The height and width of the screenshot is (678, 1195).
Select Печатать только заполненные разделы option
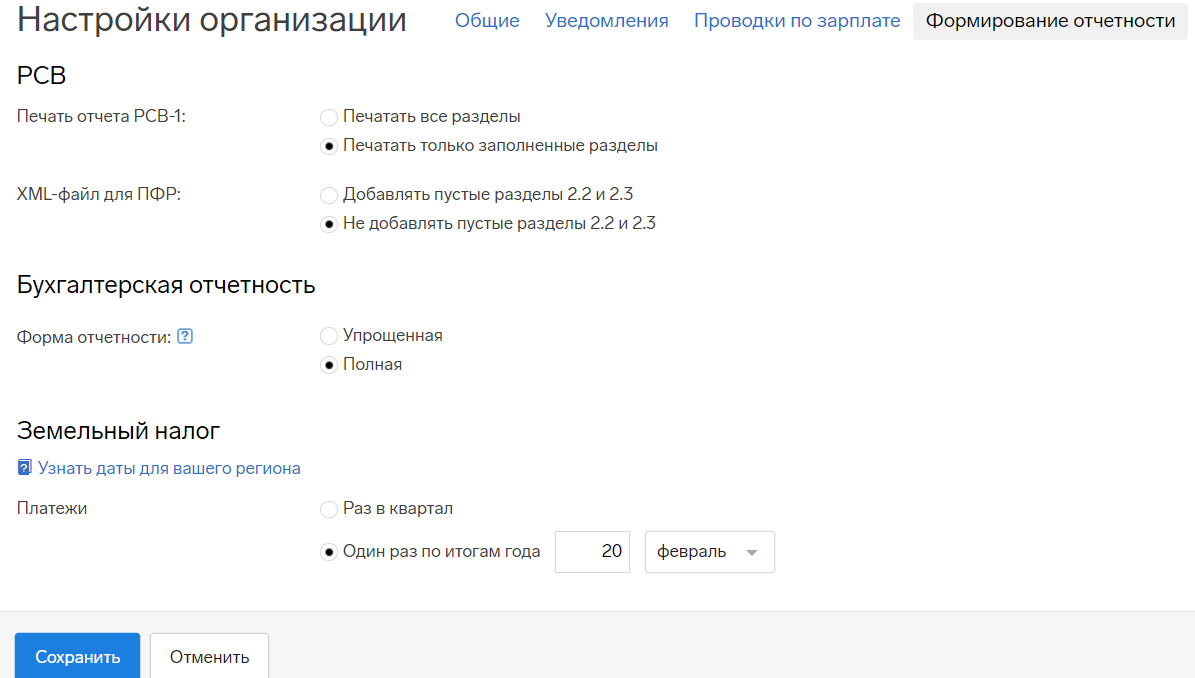pyautogui.click(x=328, y=146)
